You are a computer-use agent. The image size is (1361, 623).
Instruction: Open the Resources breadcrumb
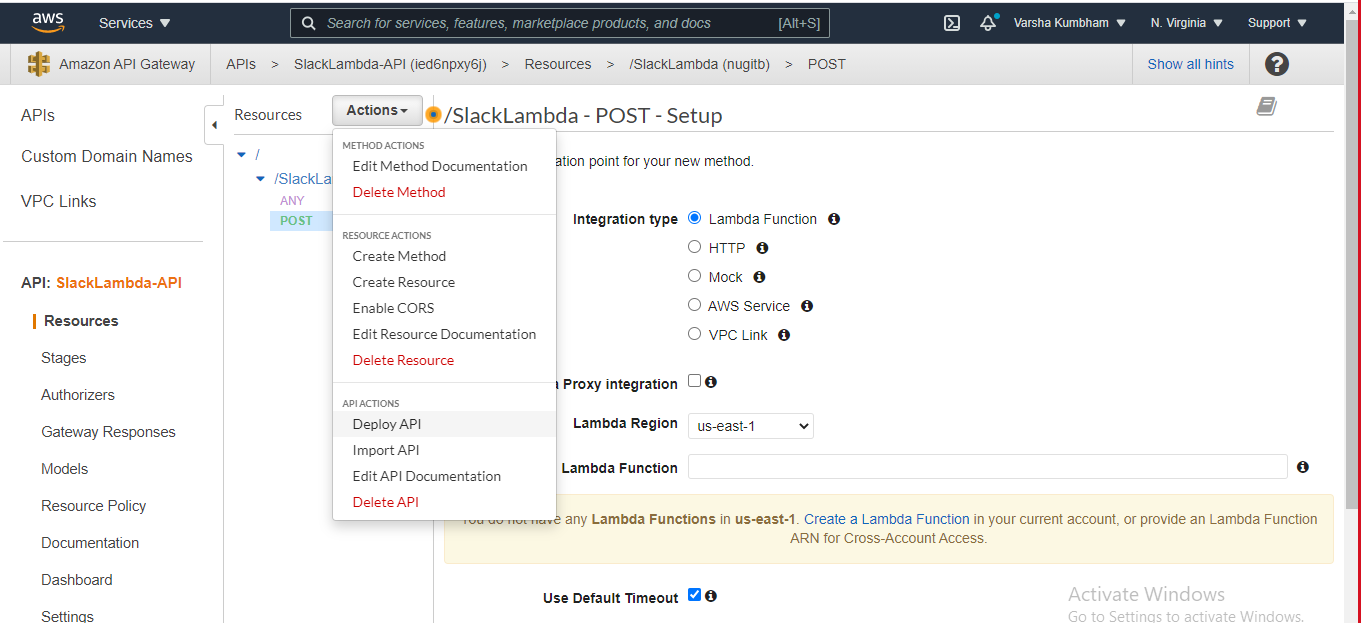coord(558,64)
